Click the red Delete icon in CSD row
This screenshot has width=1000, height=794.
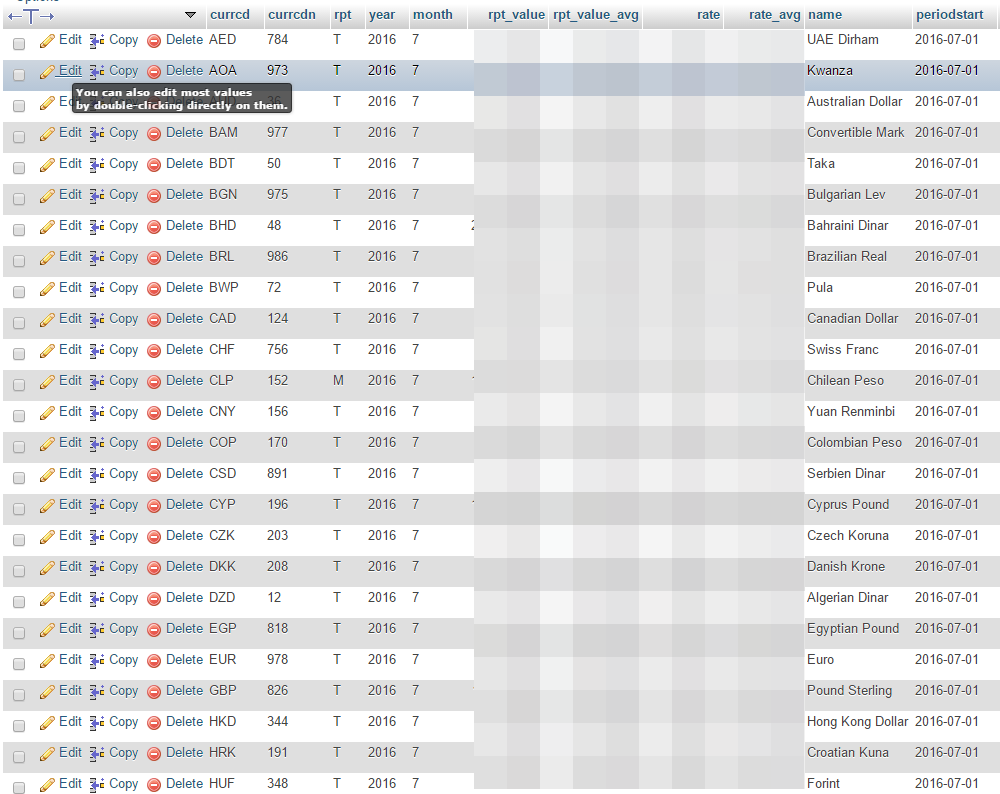coord(154,475)
